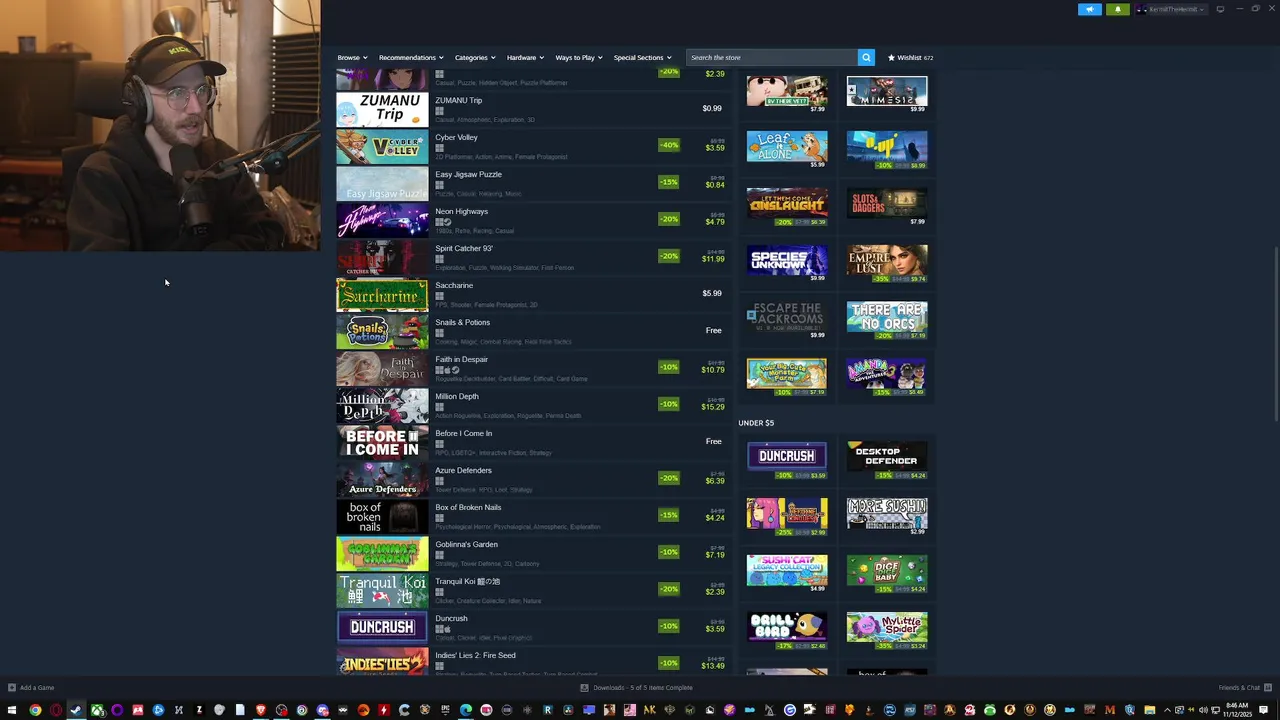This screenshot has width=1280, height=720.
Task: Open the KermitTheHermit account dropdown
Action: point(1172,9)
